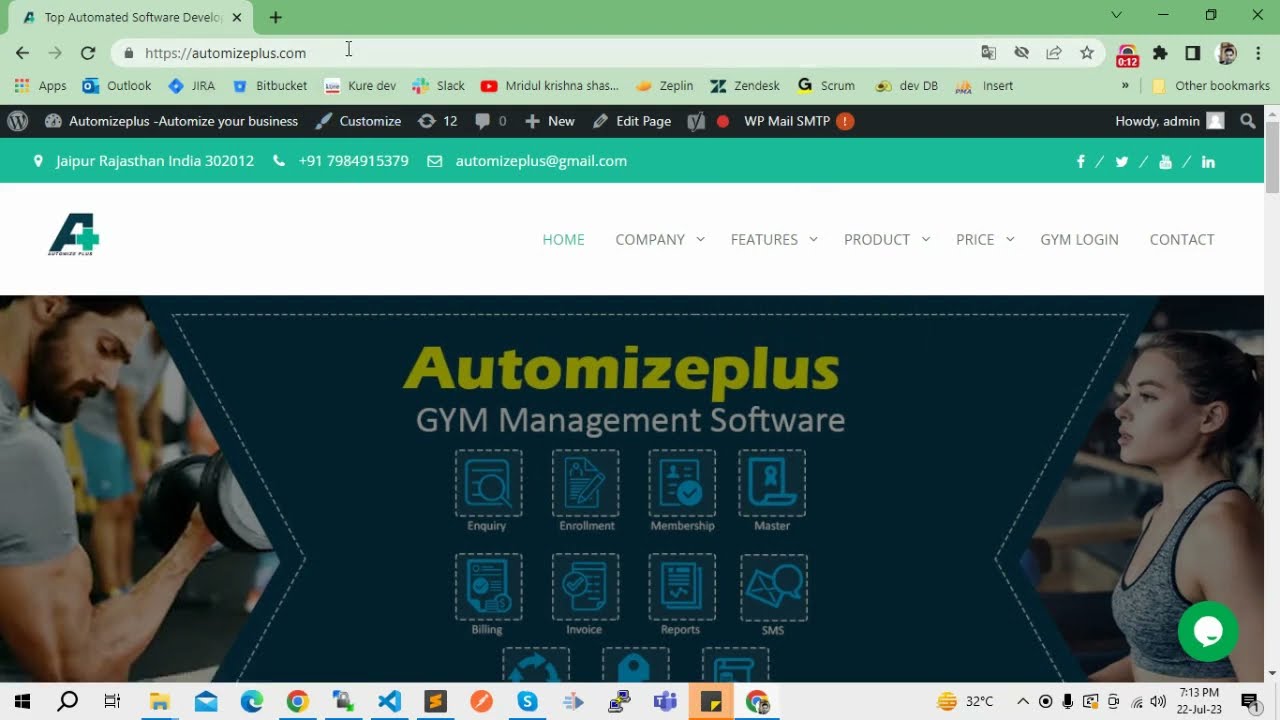The height and width of the screenshot is (720, 1280).
Task: Open Skype from the taskbar
Action: [x=527, y=702]
